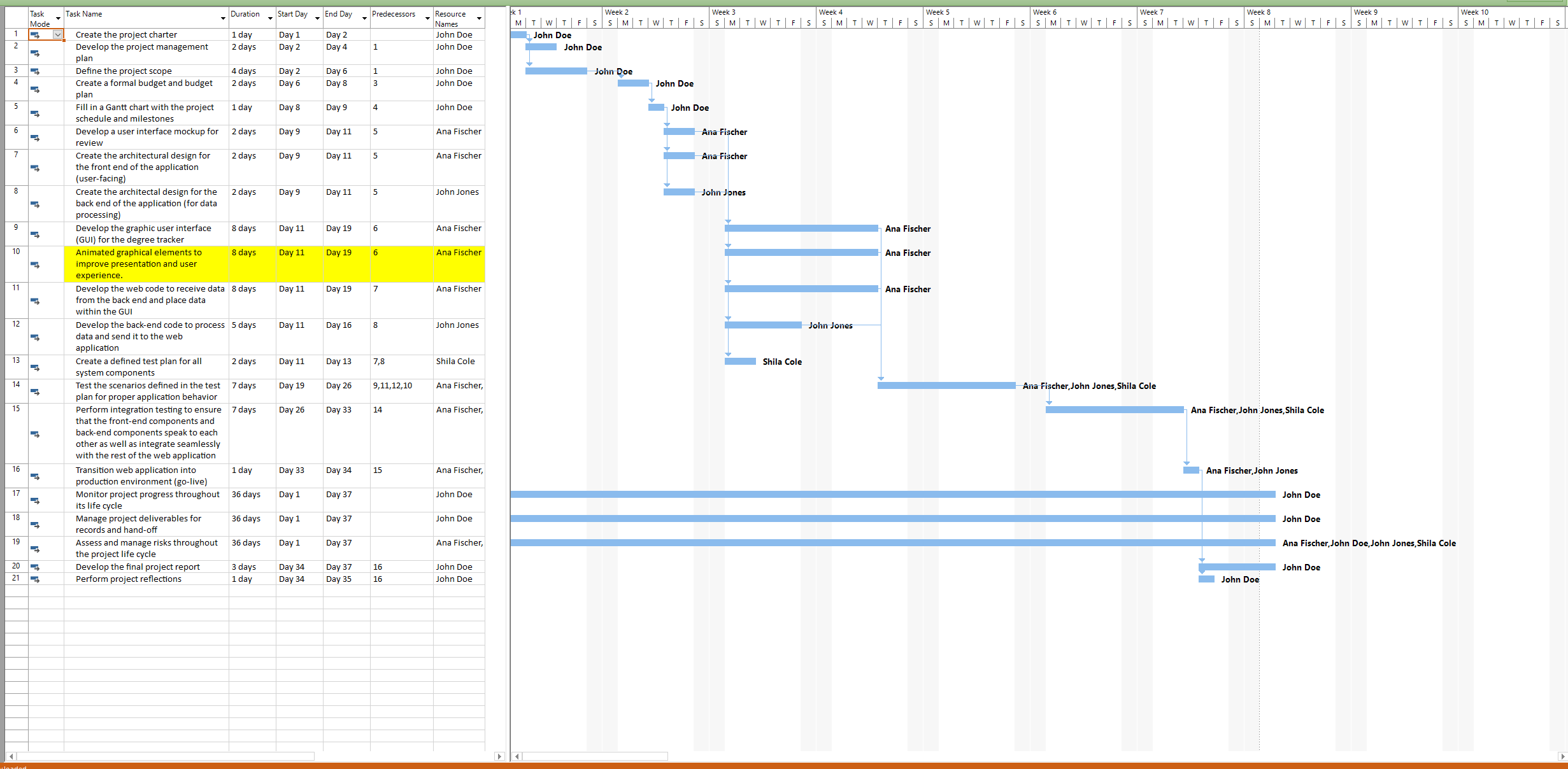1568x769 pixels.
Task: Open the Task Mode dropdown in row 1 cell
Action: point(57,35)
